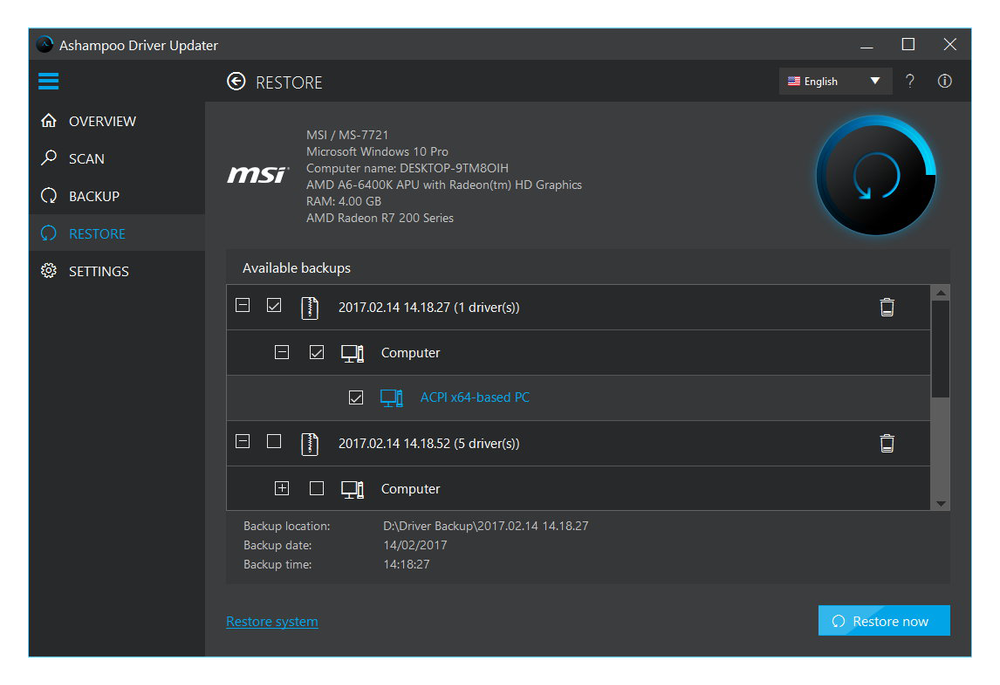1000x685 pixels.
Task: Check the Computer checkbox under 14.18.52 backup
Action: tap(316, 488)
